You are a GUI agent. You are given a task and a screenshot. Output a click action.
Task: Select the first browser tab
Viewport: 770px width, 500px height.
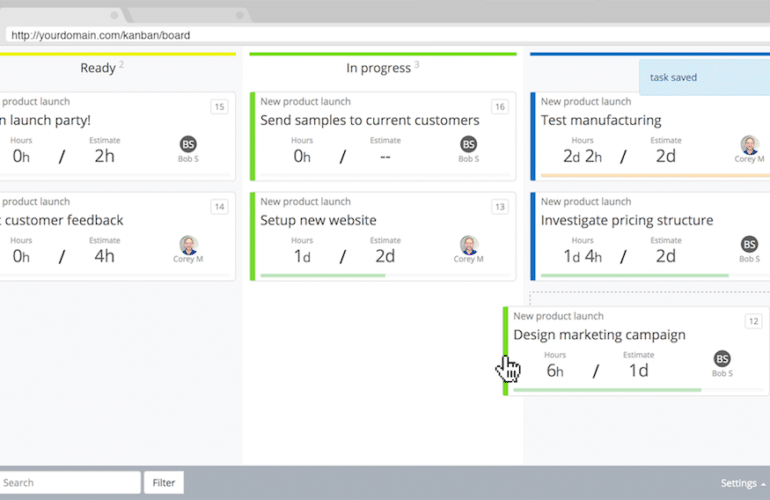pyautogui.click(x=64, y=15)
